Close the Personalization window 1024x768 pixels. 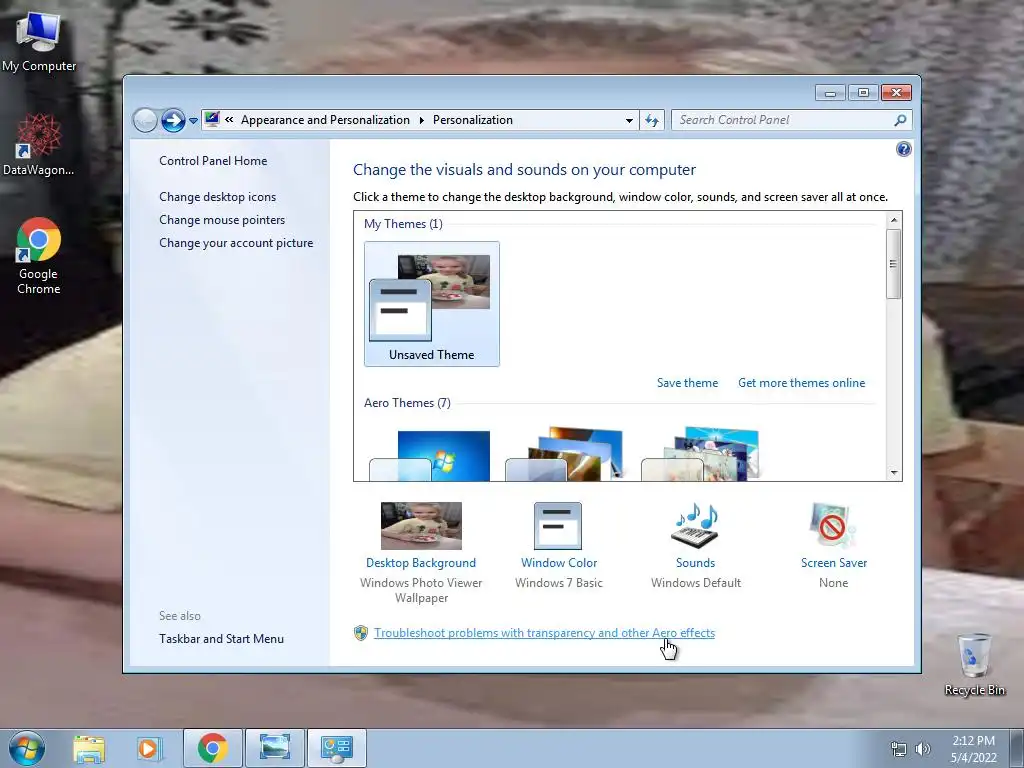897,93
